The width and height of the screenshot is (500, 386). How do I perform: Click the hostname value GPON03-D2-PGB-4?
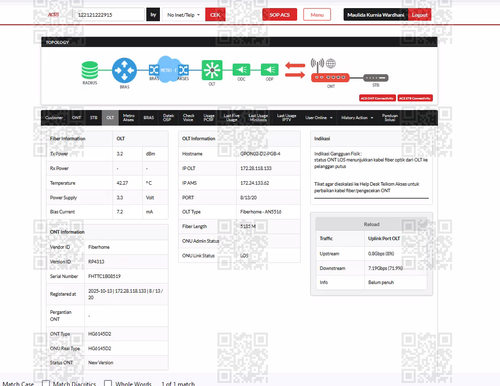[260, 154]
